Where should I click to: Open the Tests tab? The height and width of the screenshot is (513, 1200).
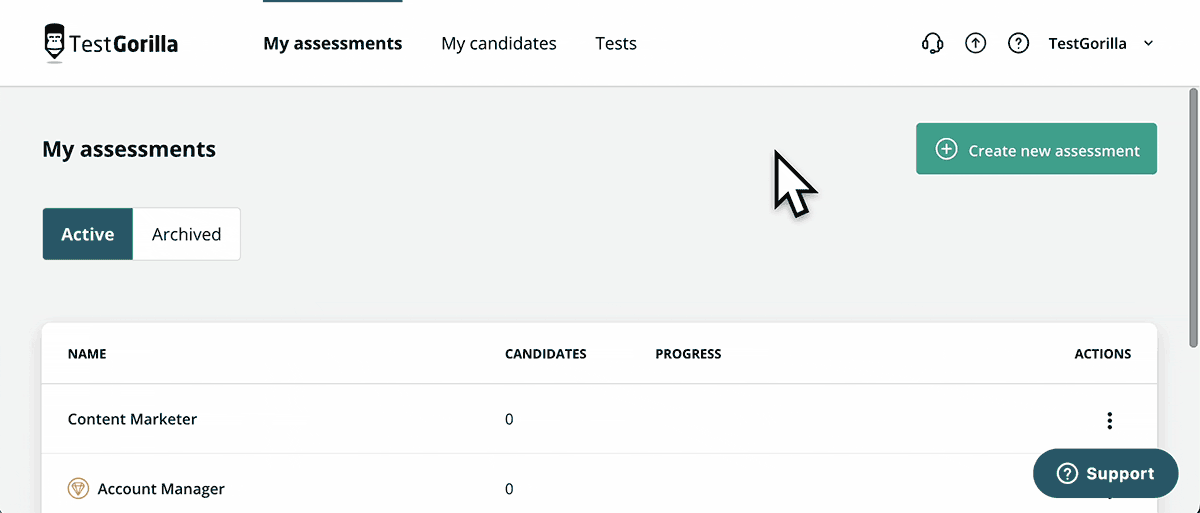(615, 43)
